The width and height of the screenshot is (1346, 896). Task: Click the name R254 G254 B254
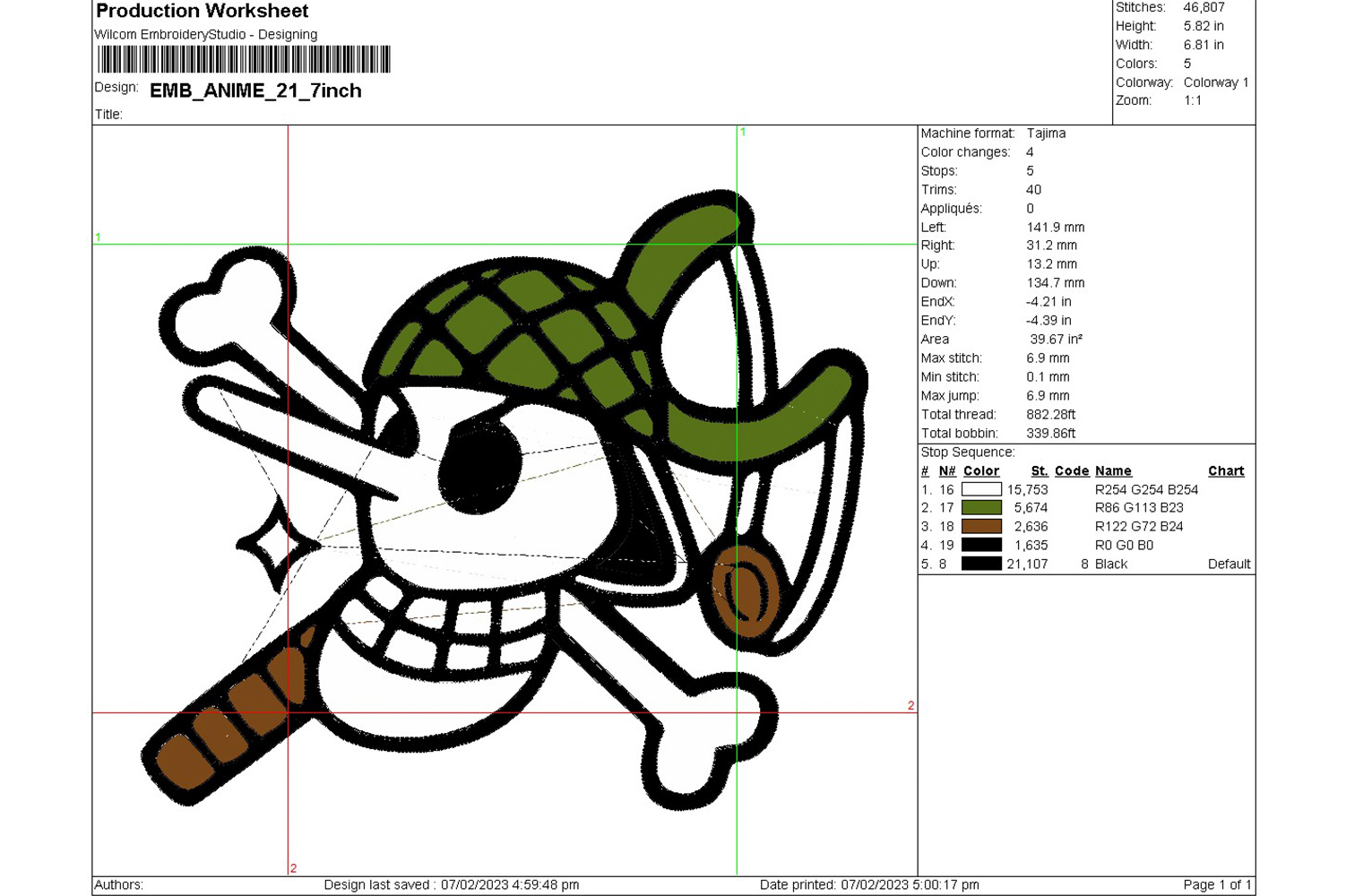coord(1146,489)
